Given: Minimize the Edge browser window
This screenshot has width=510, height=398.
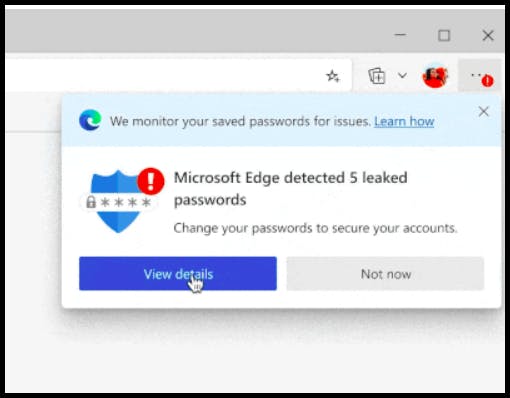Looking at the screenshot, I should point(400,35).
